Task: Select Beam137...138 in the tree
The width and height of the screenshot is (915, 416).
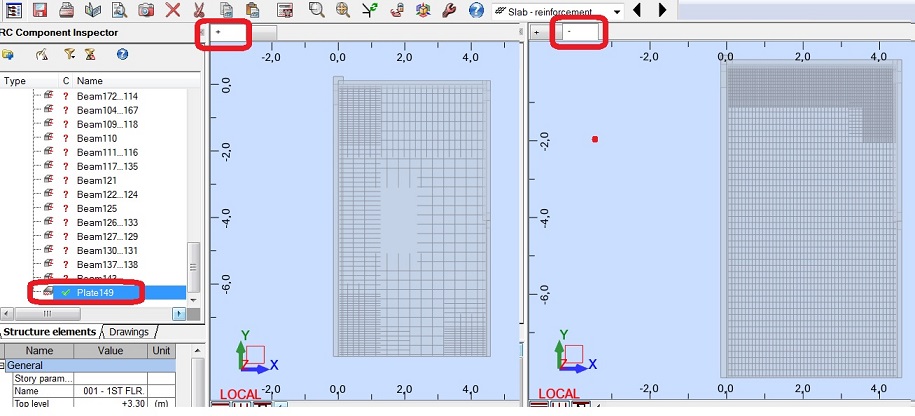Action: click(107, 264)
